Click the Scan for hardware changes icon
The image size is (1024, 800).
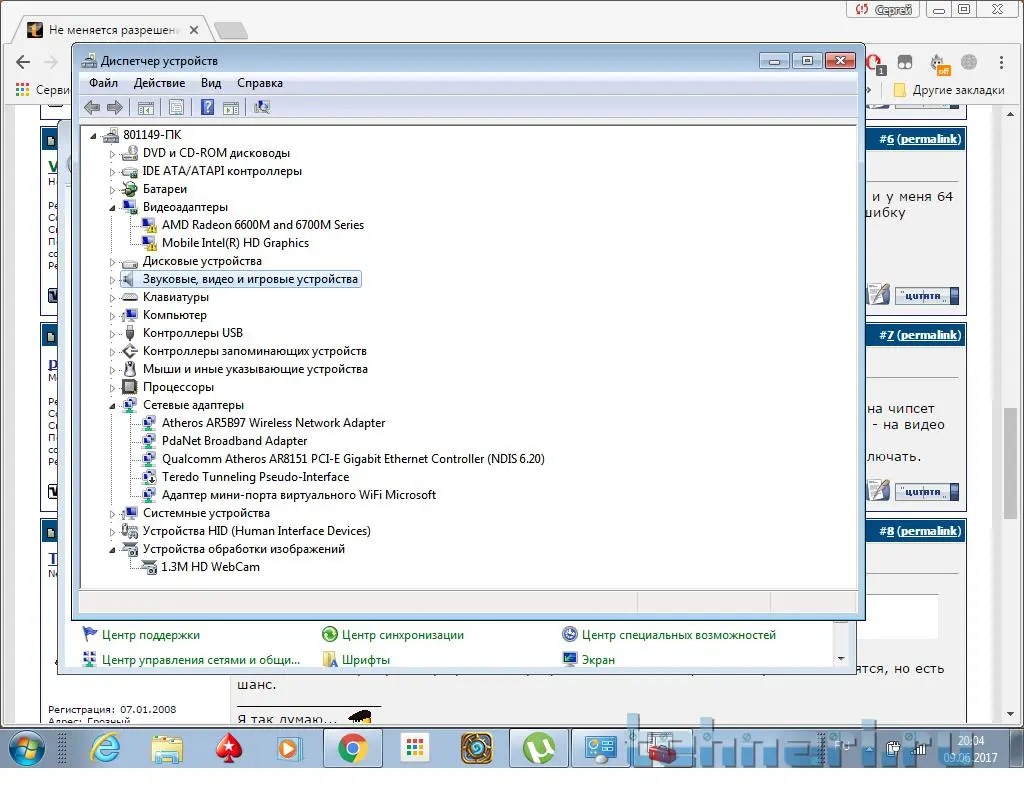262,107
